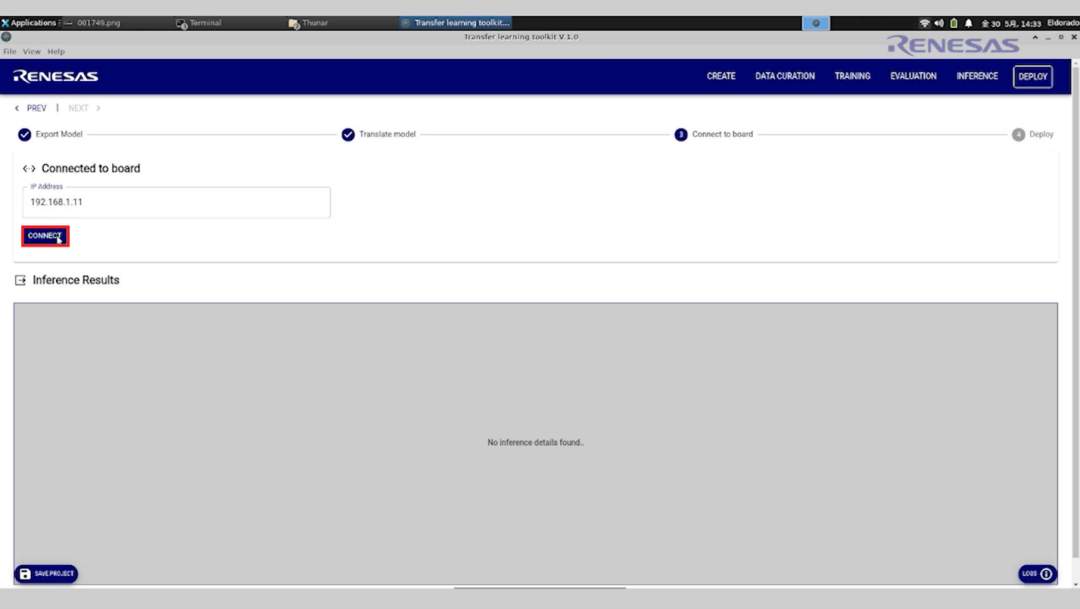Viewport: 1080px width, 609px height.
Task: Switch to Terminal taskbar window
Action: click(x=200, y=23)
